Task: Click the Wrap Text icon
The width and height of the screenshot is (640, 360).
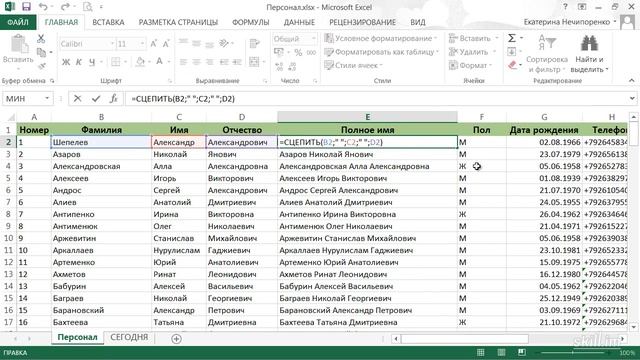Action: click(254, 43)
